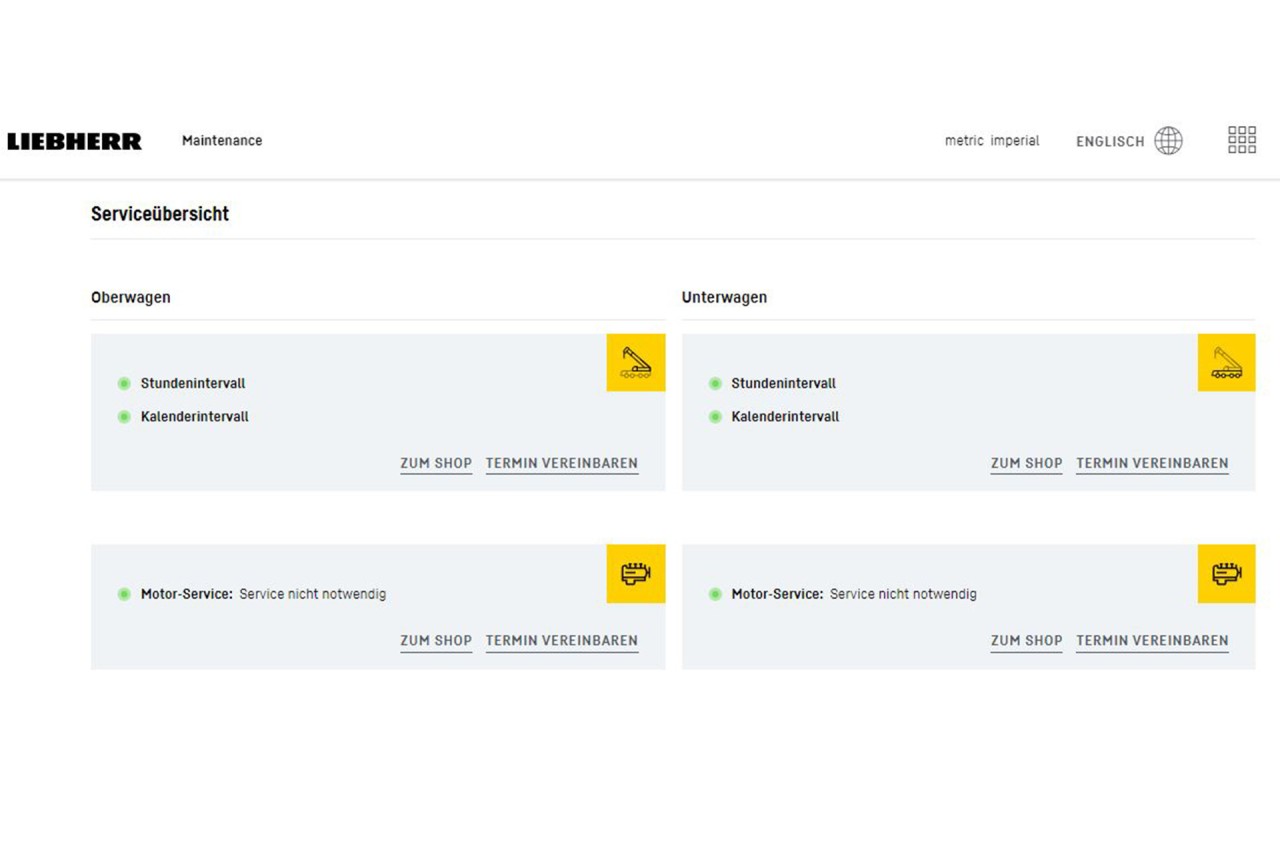Switch units to metric

tap(964, 141)
